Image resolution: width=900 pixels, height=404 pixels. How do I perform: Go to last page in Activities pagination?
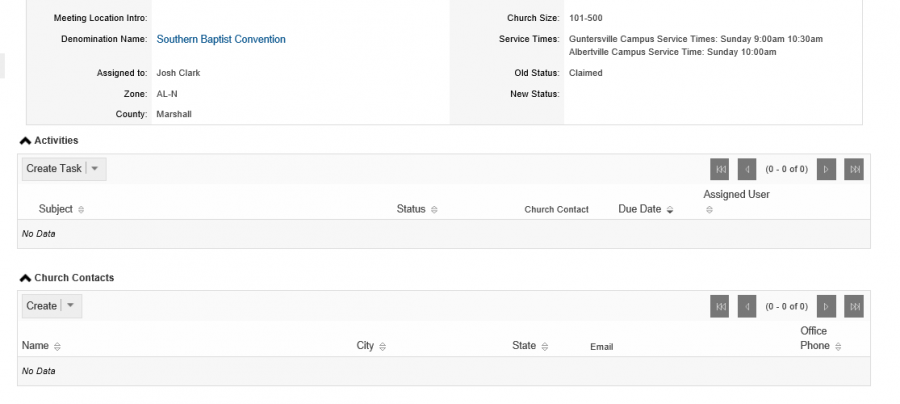coord(854,169)
